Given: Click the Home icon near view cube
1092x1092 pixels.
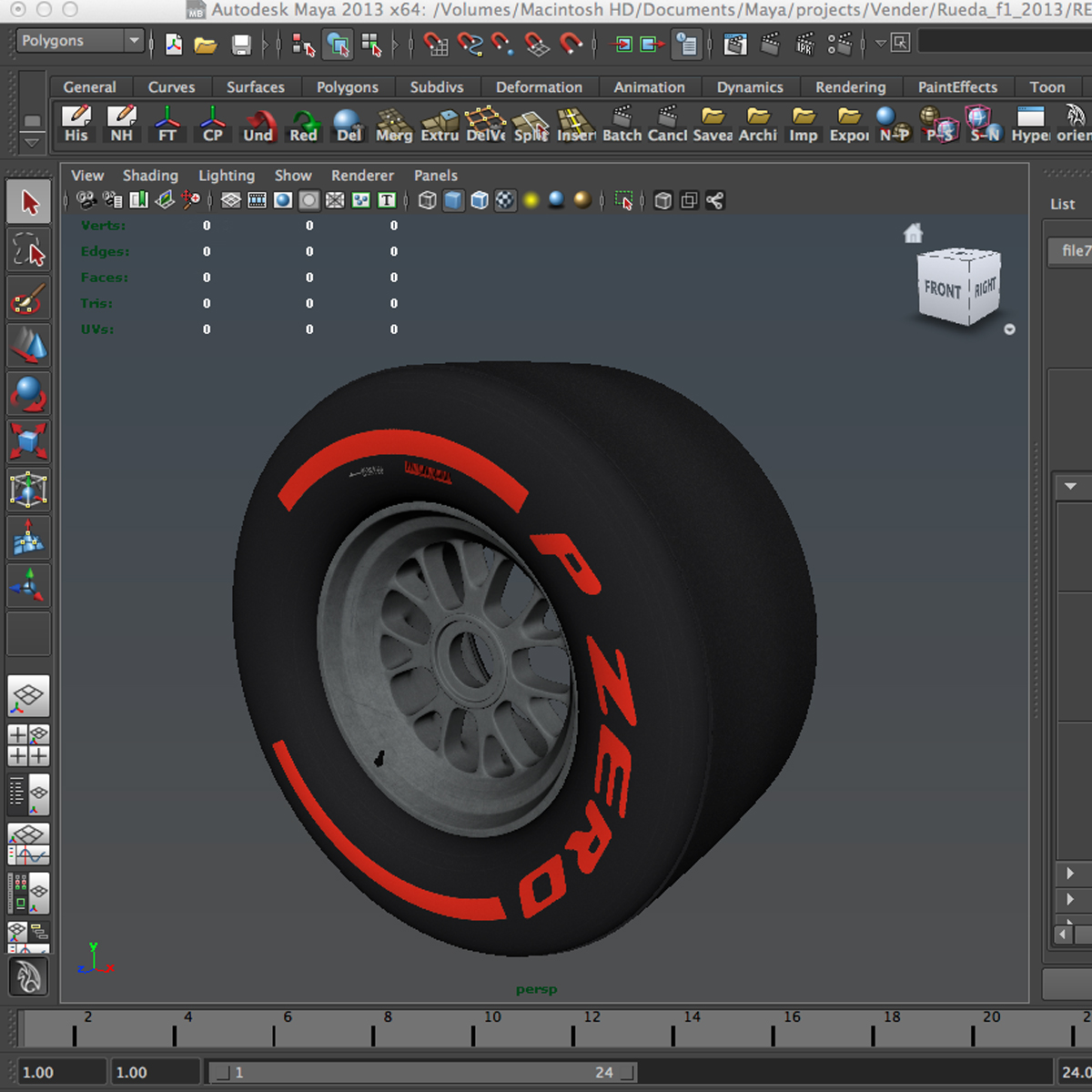Looking at the screenshot, I should point(913,234).
